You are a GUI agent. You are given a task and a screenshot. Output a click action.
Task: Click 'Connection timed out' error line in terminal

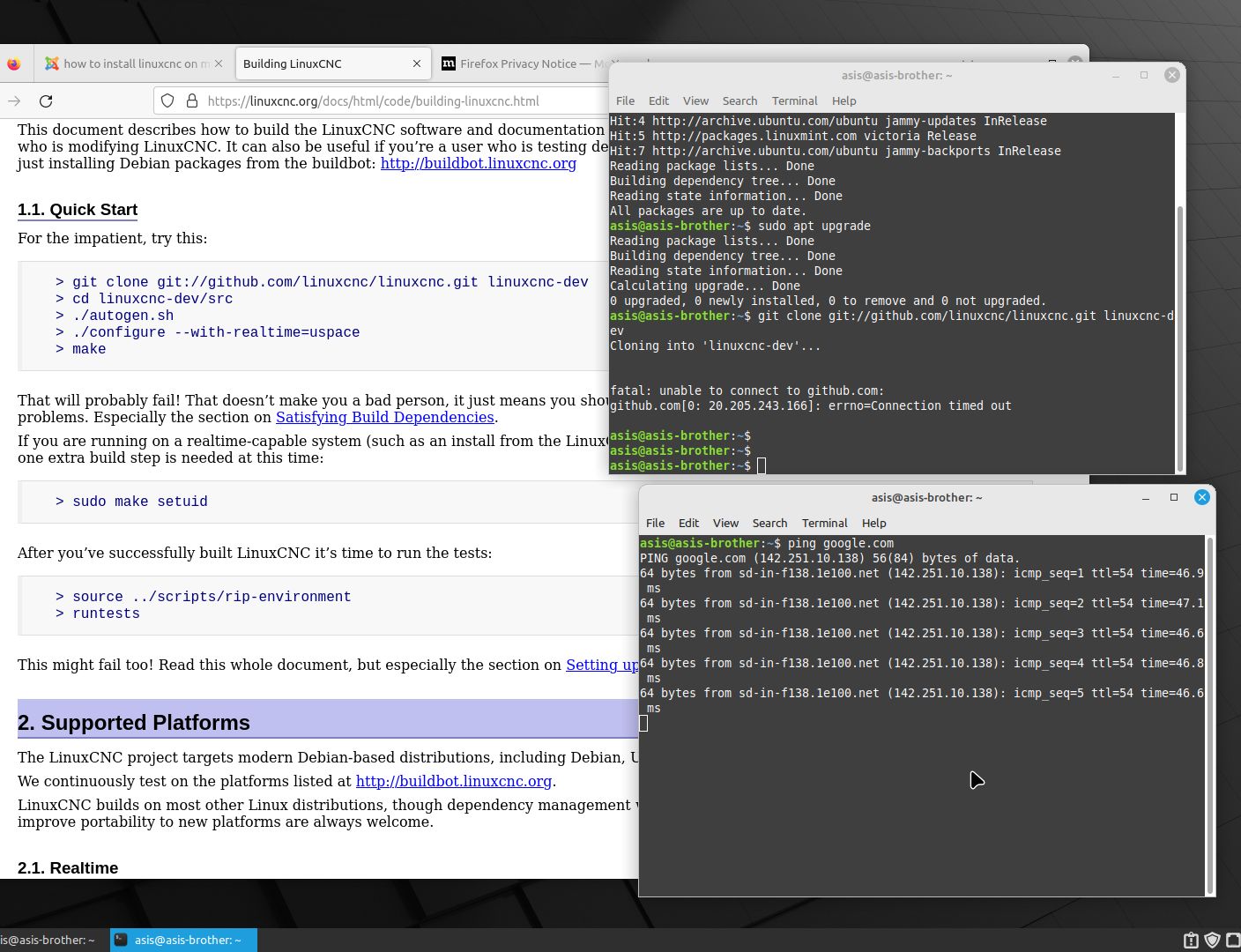click(811, 406)
